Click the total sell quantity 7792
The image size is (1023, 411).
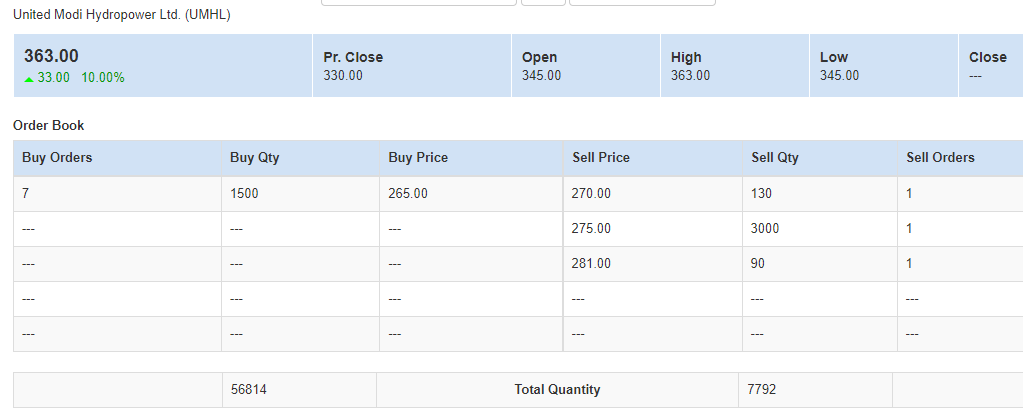pos(762,390)
